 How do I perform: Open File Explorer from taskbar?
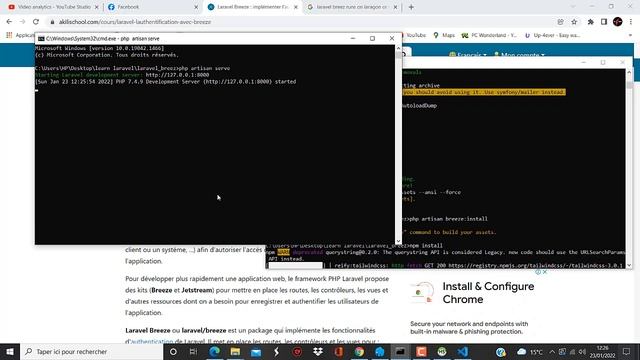point(235,351)
